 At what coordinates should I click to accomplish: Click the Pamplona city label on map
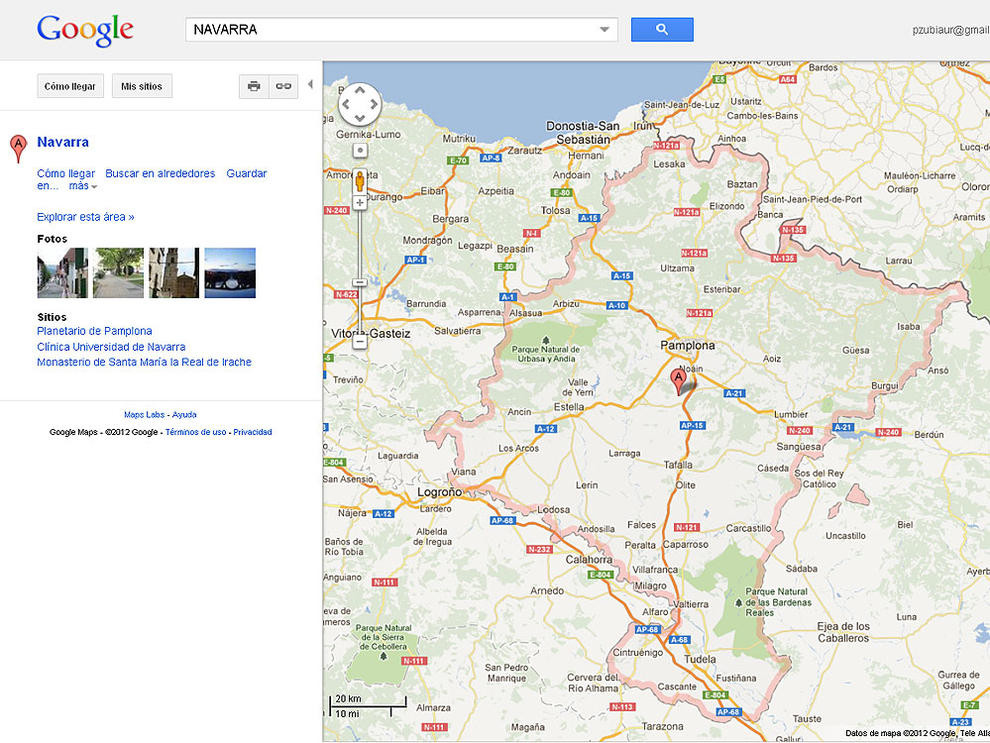[688, 345]
